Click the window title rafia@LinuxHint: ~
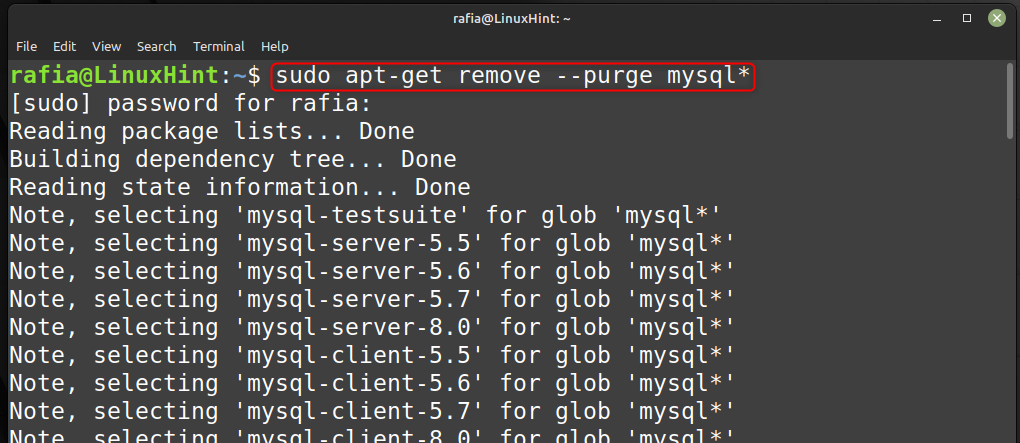This screenshot has width=1020, height=443. (x=512, y=19)
